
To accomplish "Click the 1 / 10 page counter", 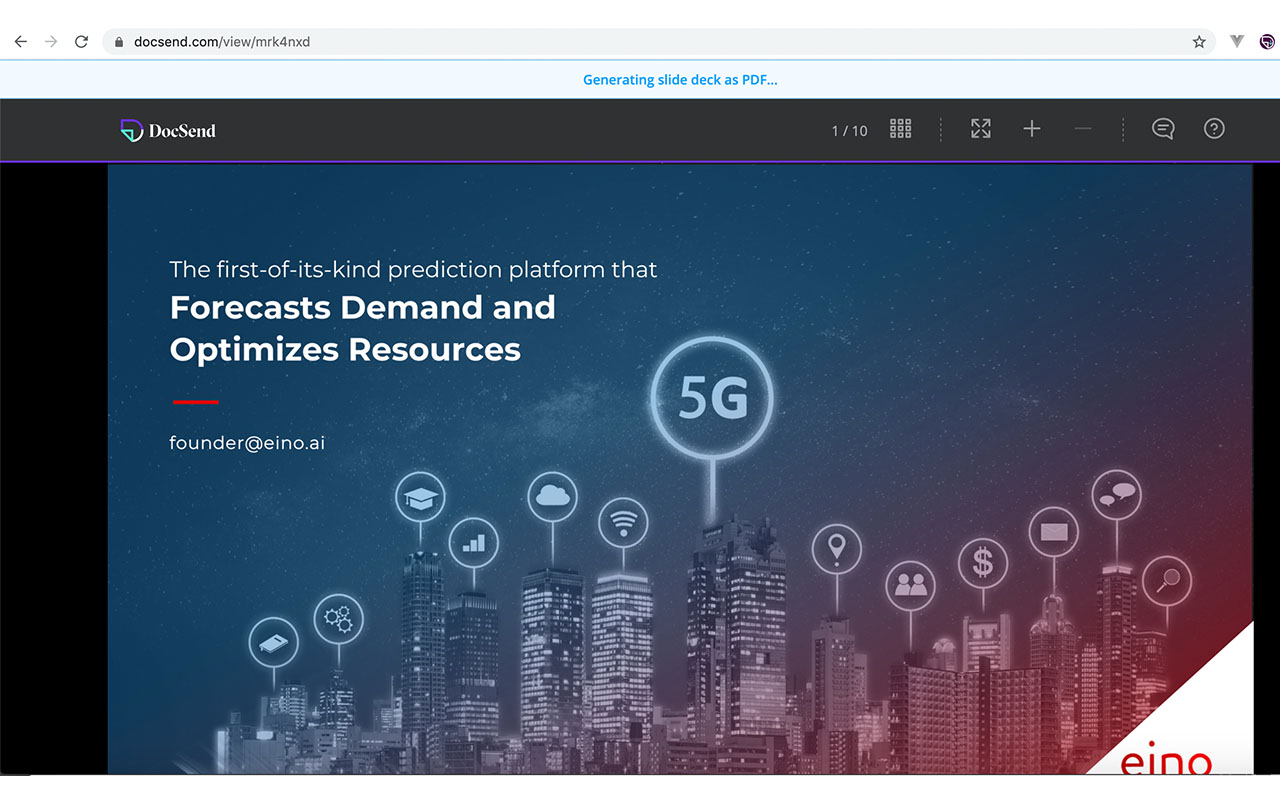I will (849, 129).
